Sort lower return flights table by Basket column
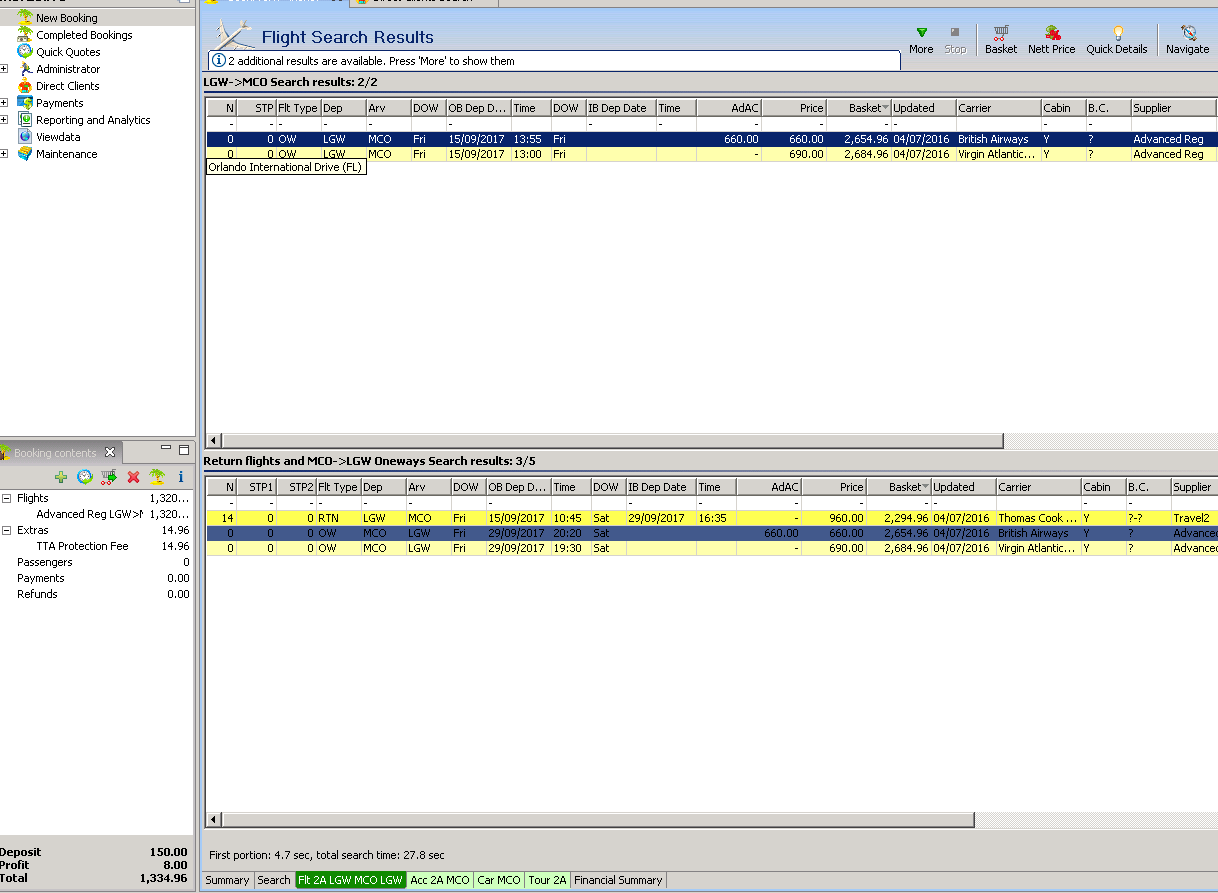Viewport: 1218px width, 893px height. tap(899, 487)
